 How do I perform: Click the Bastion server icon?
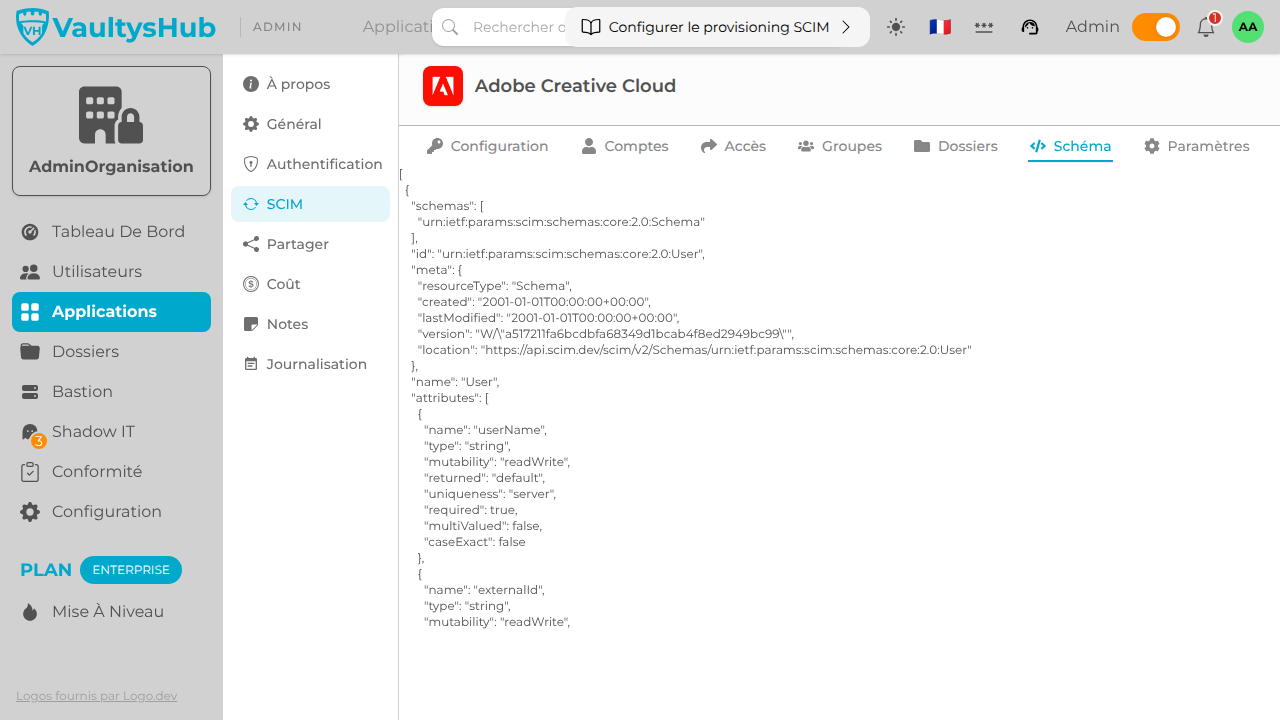[30, 392]
